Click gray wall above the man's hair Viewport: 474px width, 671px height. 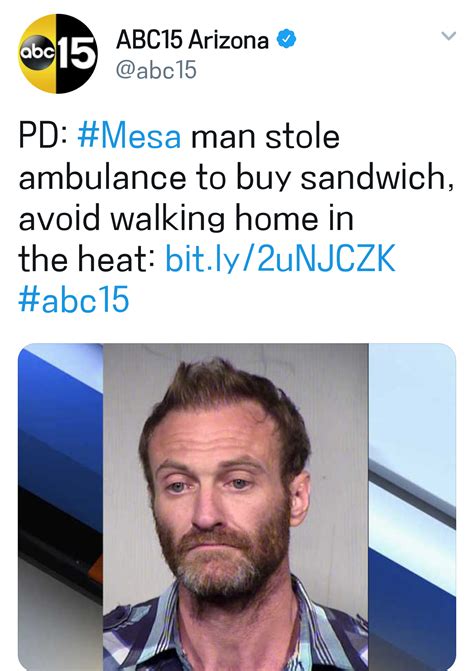click(236, 353)
